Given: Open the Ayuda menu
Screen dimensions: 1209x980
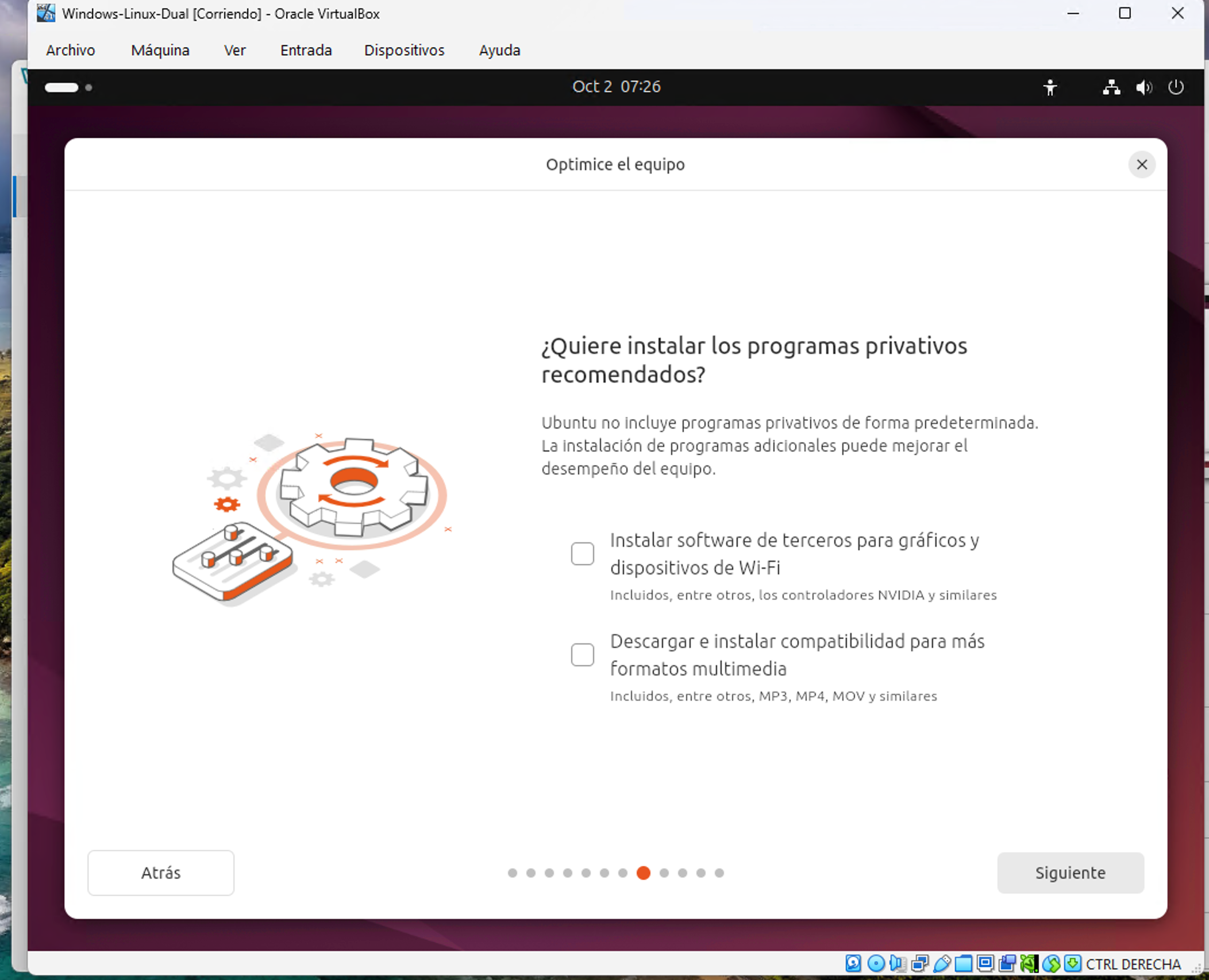Looking at the screenshot, I should pos(499,50).
